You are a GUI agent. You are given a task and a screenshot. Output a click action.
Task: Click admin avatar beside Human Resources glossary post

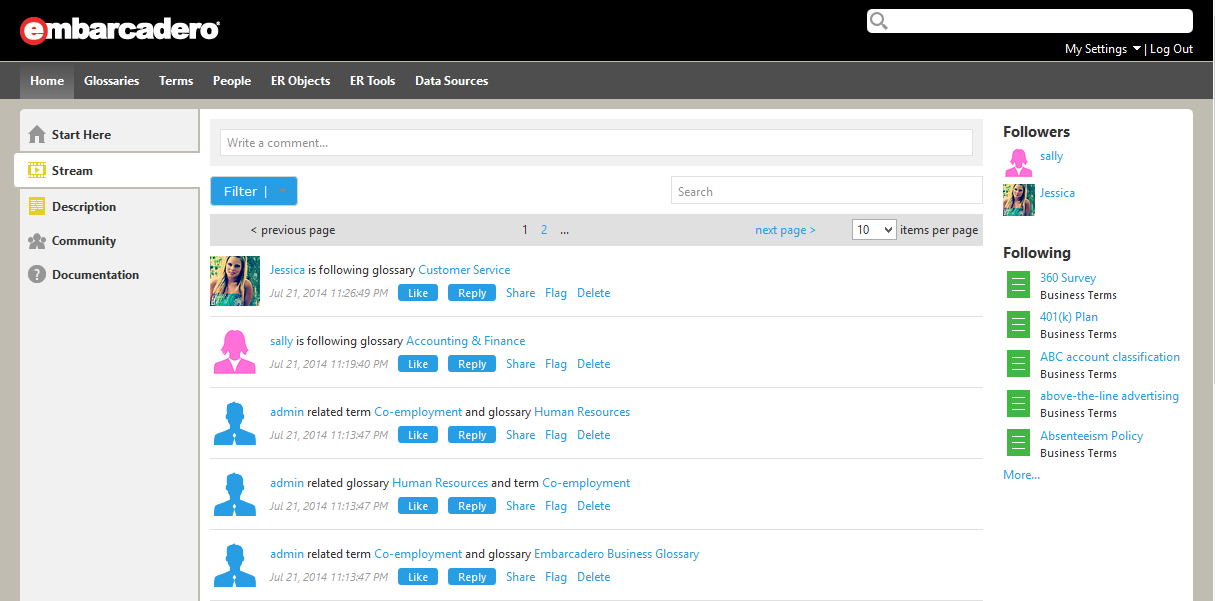235,423
